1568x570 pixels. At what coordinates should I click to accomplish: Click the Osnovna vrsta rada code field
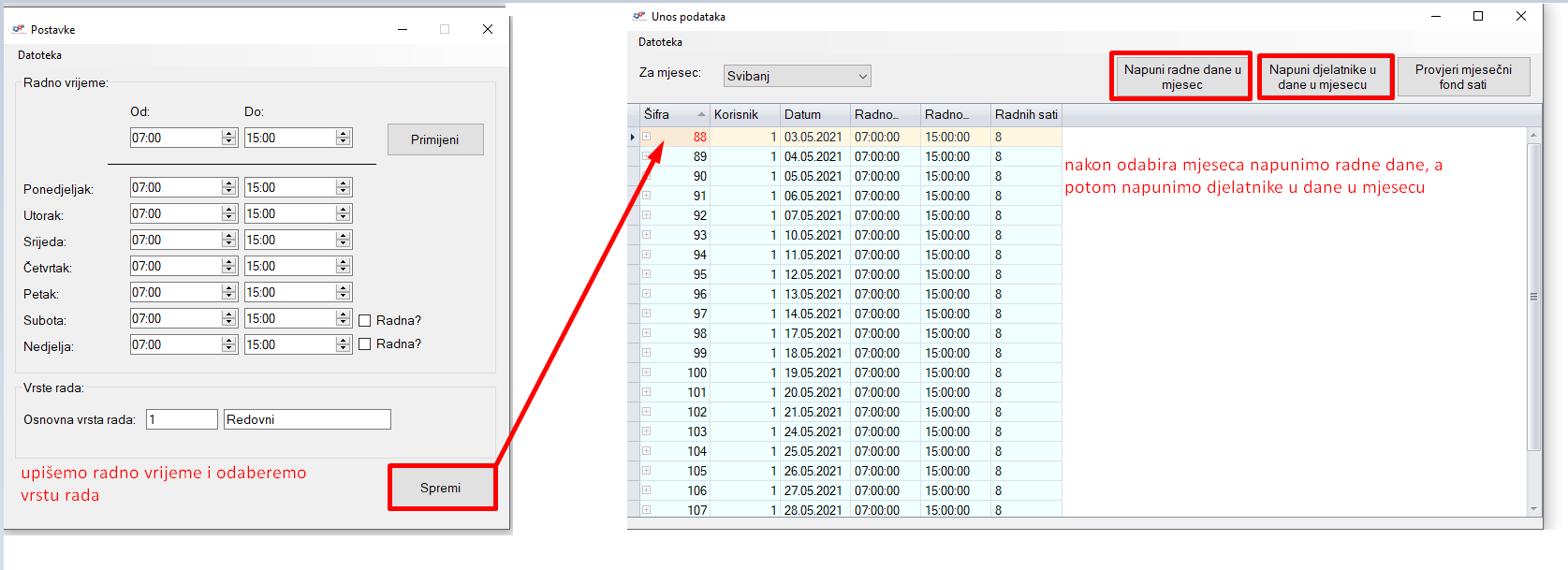coord(182,419)
